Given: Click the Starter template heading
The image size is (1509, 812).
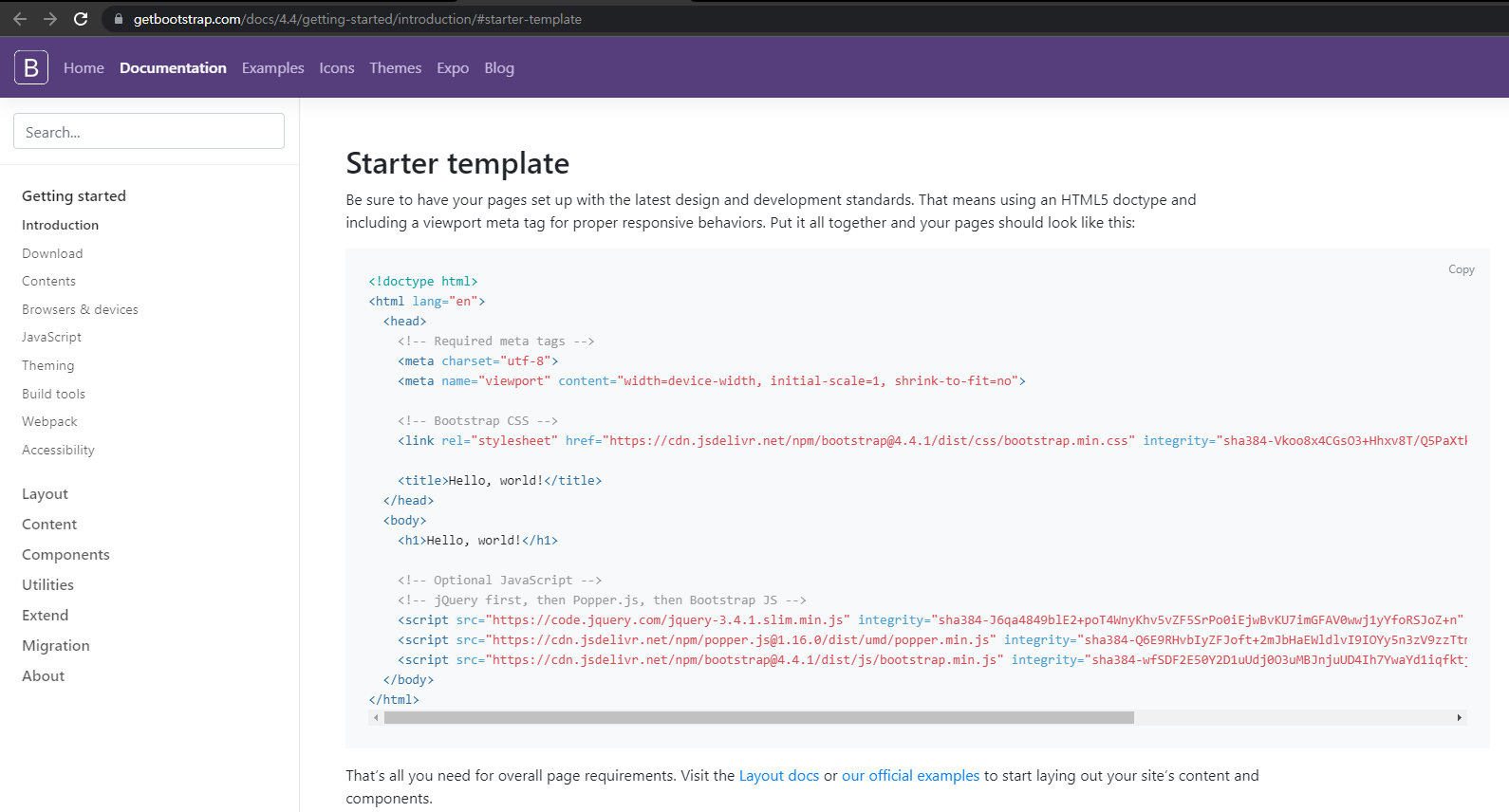Looking at the screenshot, I should click(457, 163).
